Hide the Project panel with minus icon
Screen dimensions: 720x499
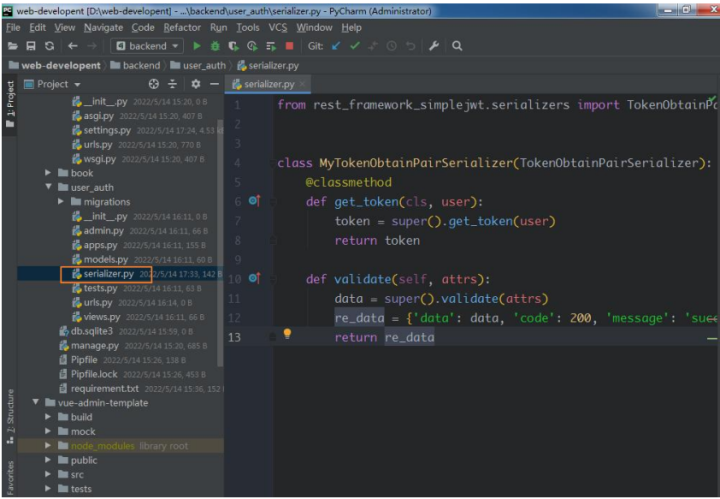[x=214, y=84]
